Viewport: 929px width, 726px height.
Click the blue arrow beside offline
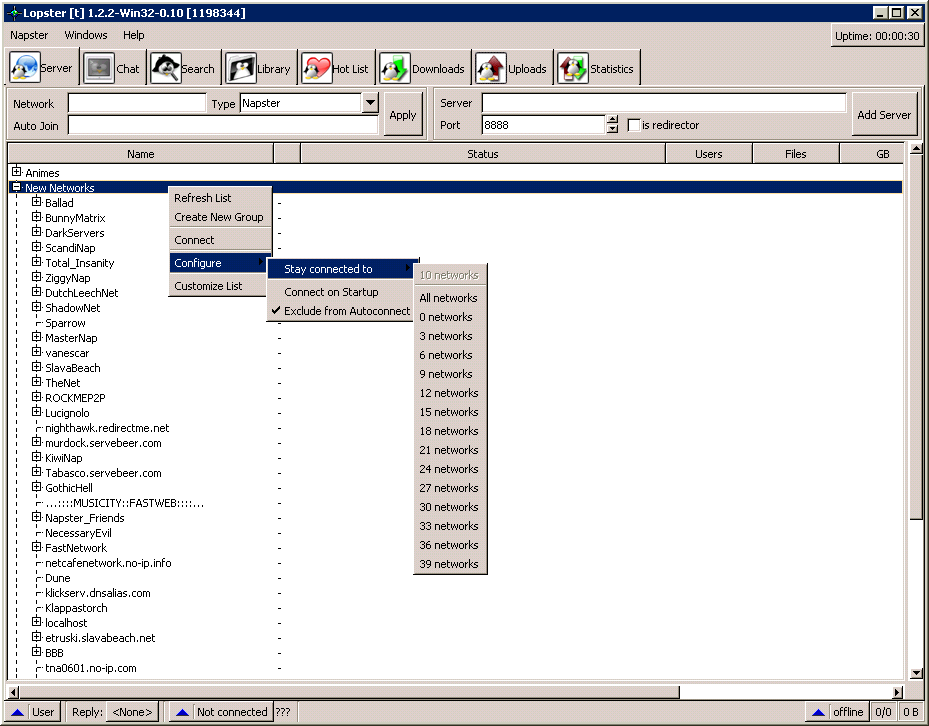pyautogui.click(x=818, y=712)
